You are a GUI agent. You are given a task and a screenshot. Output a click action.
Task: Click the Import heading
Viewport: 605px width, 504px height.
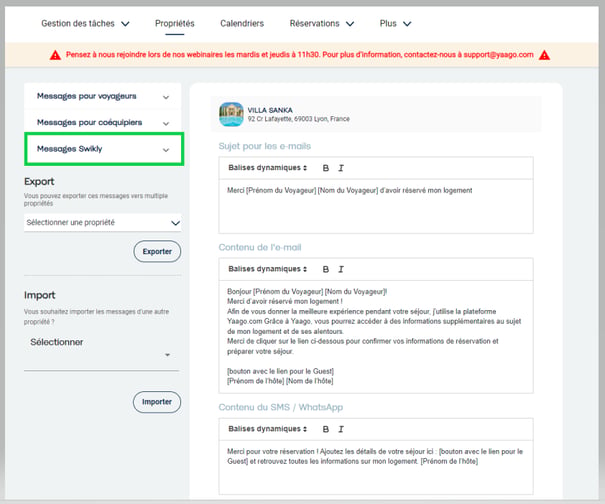(39, 295)
